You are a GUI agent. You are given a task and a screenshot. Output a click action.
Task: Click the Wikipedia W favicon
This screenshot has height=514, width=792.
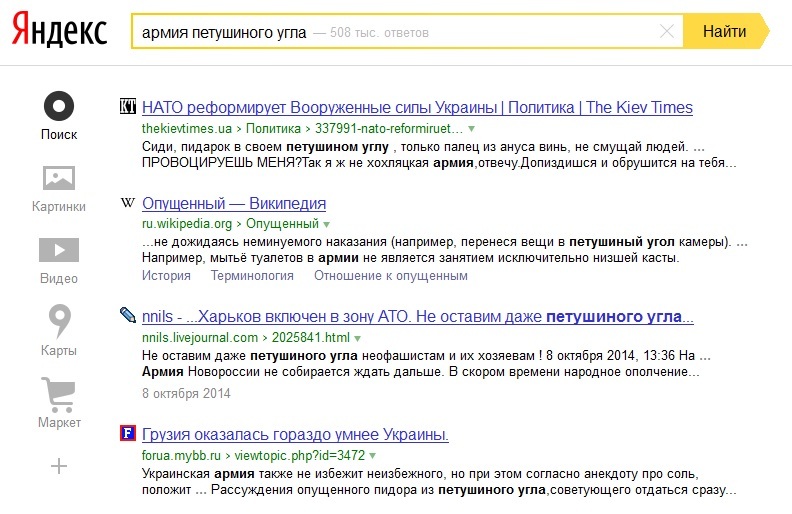(x=128, y=203)
